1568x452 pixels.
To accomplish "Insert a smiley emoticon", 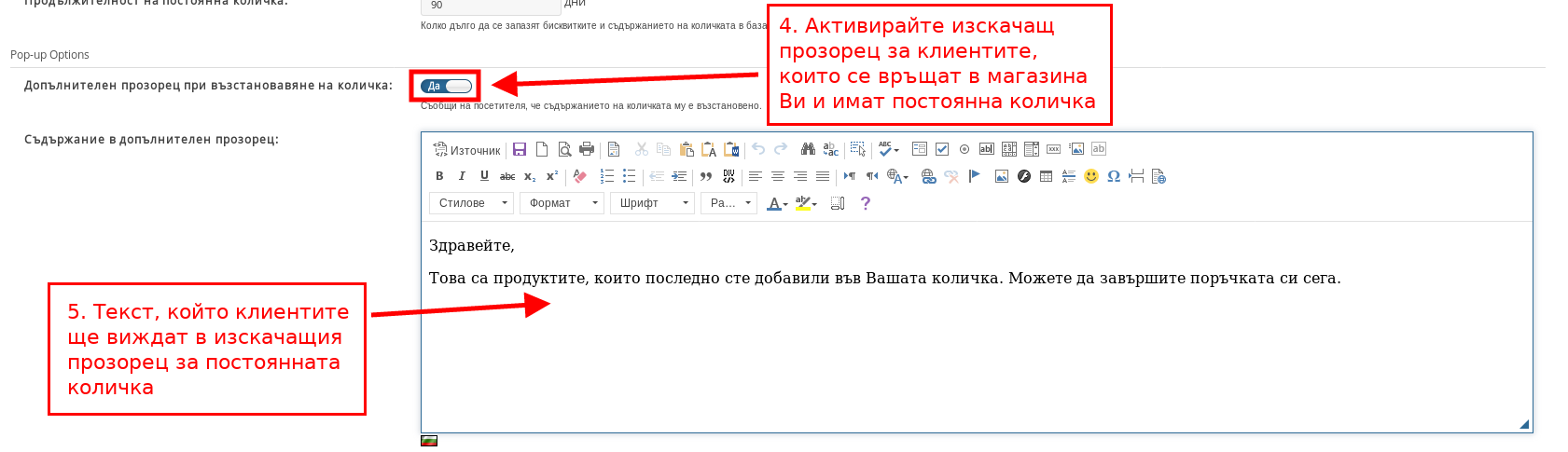I will coord(1090,176).
